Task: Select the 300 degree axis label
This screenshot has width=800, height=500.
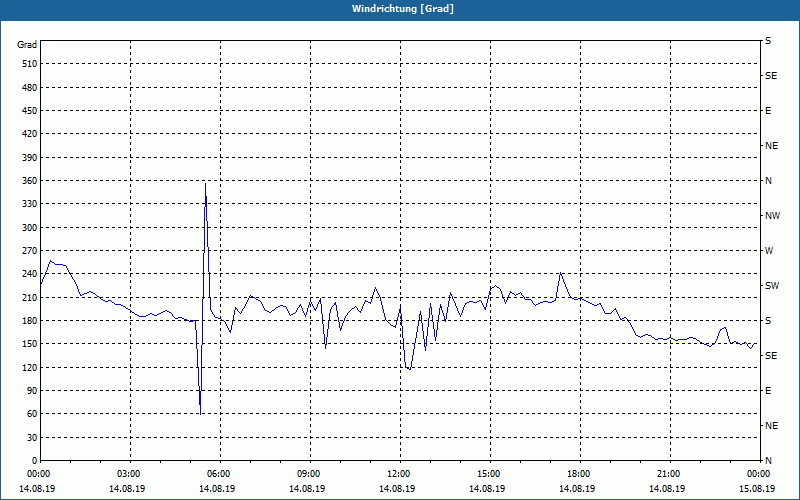Action: pyautogui.click(x=30, y=228)
